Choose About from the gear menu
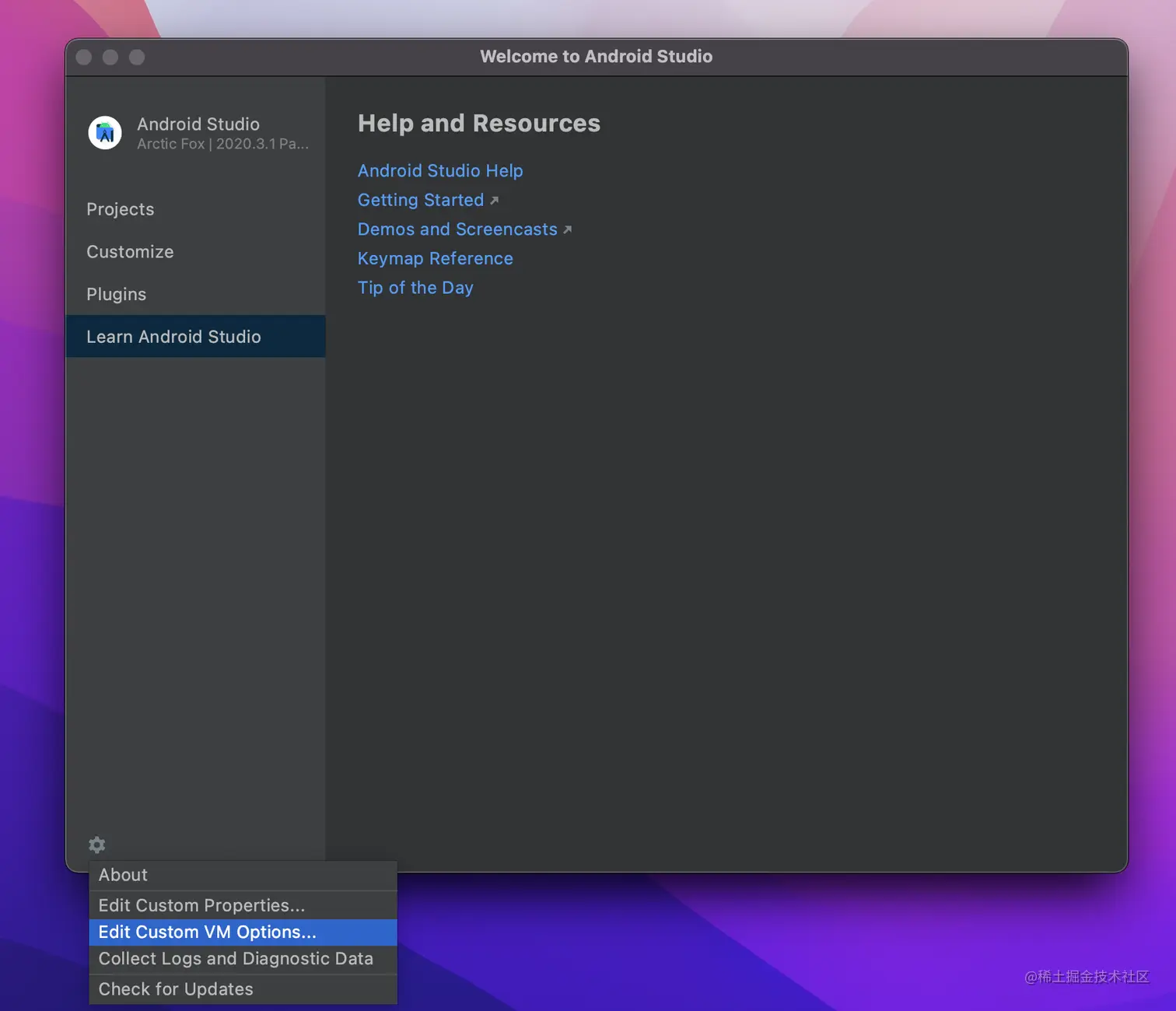Screen dimensions: 1176x1011 tap(243, 876)
